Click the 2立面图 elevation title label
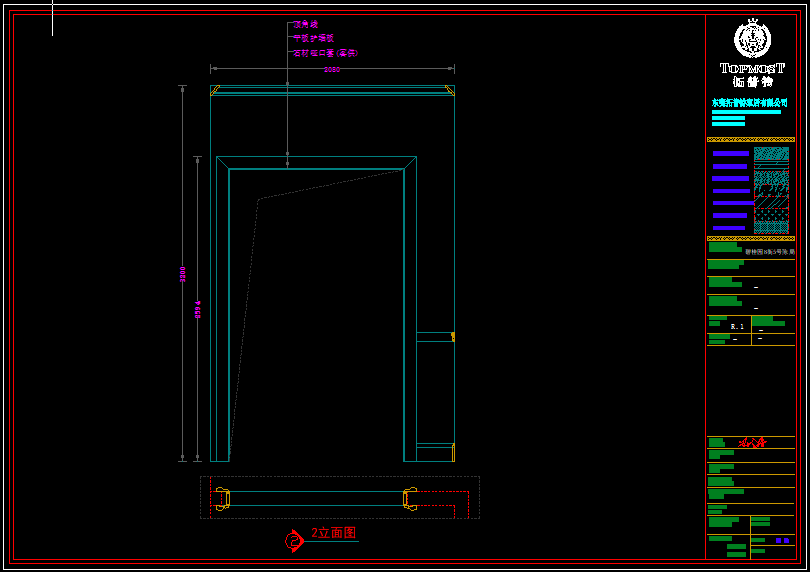Viewport: 810px width, 572px height. (334, 534)
